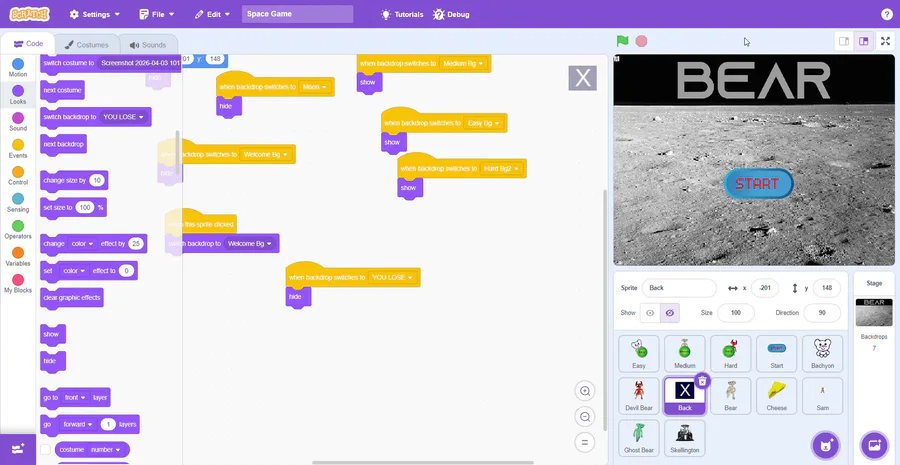Viewport: 900px width, 465px height.
Task: Set sprite visibility to shown
Action: coord(650,313)
